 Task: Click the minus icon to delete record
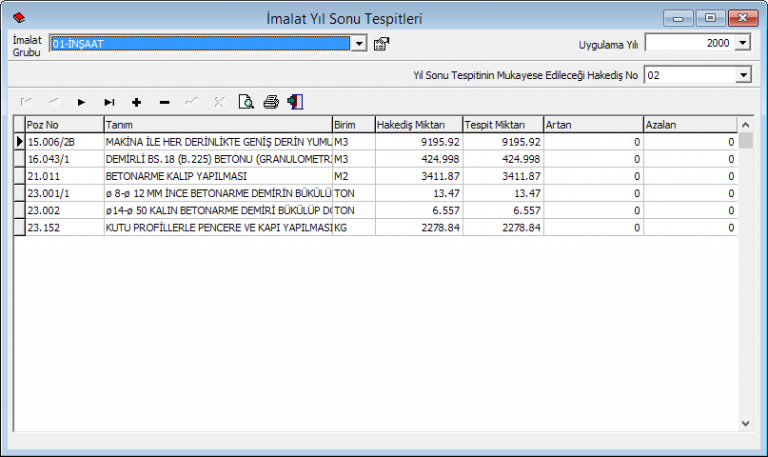click(164, 102)
